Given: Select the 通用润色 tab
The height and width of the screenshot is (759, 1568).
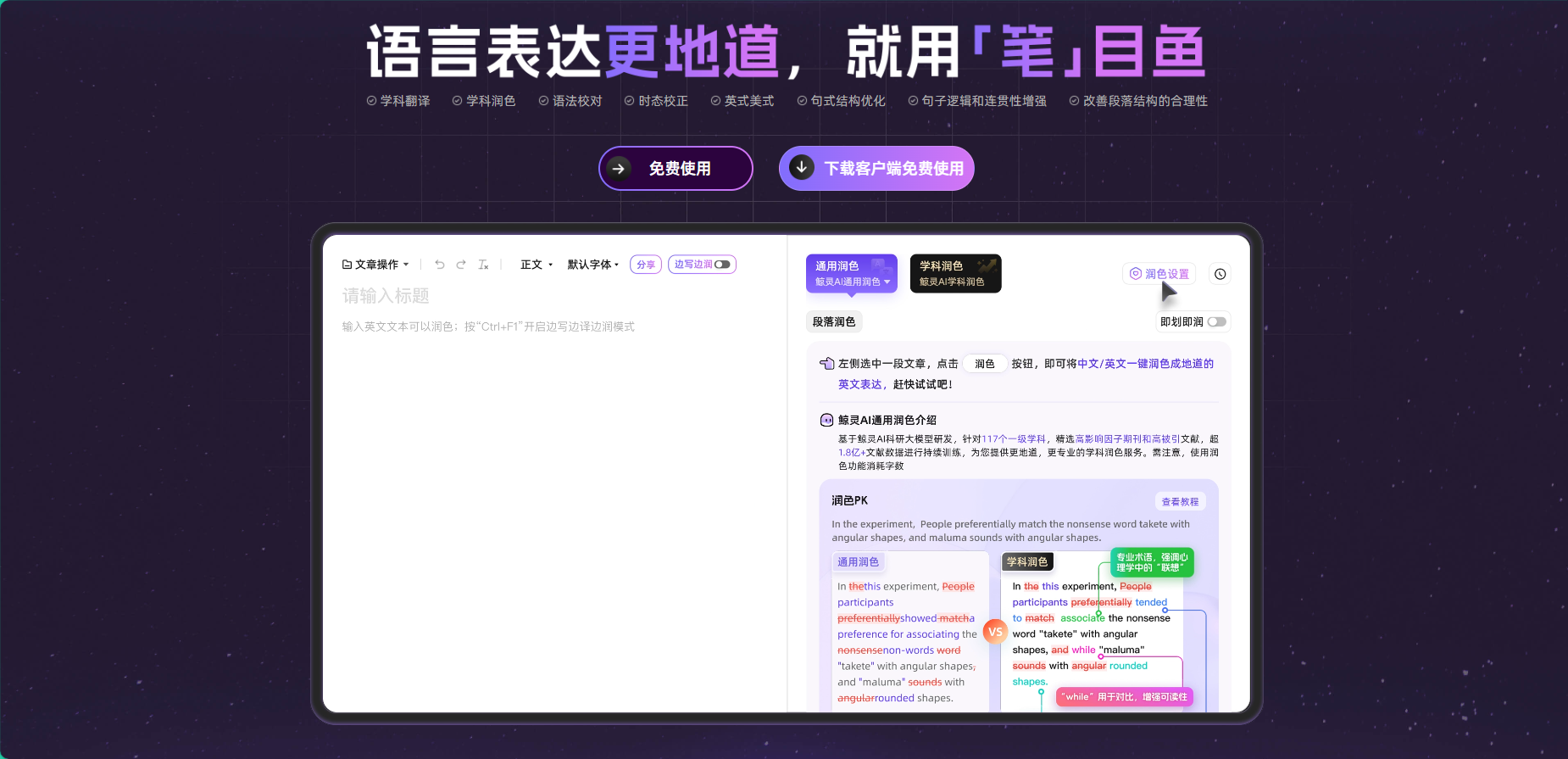Looking at the screenshot, I should pyautogui.click(x=851, y=273).
